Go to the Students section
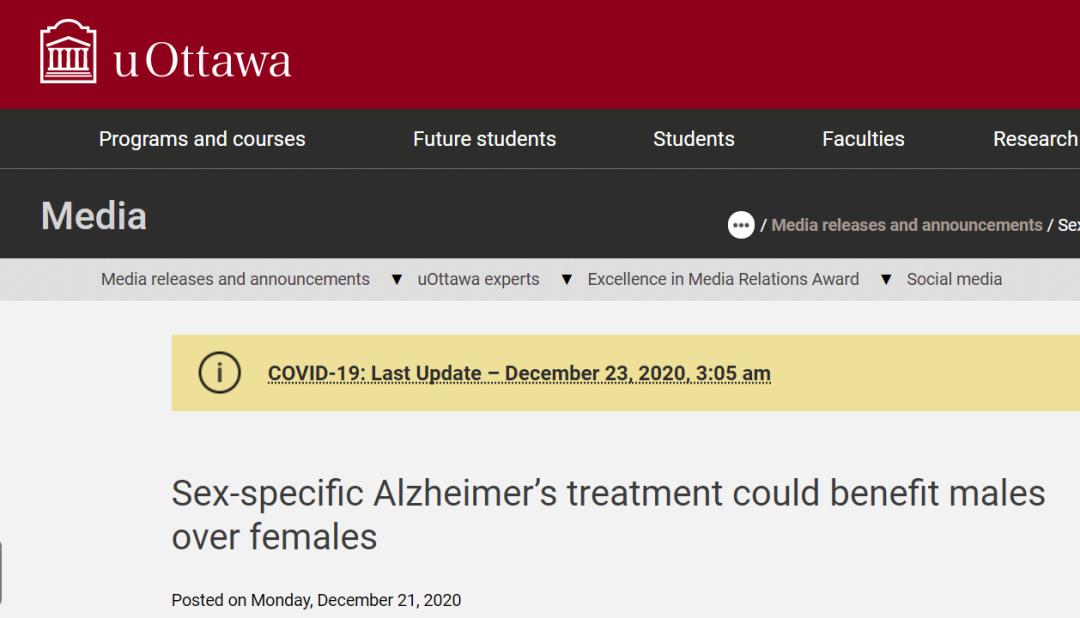The image size is (1080, 618). coord(693,139)
